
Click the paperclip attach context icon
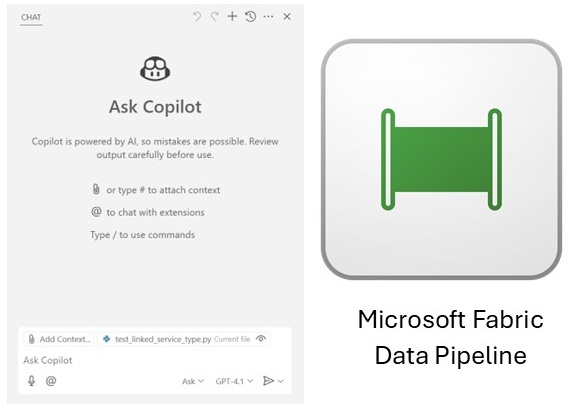click(x=96, y=189)
